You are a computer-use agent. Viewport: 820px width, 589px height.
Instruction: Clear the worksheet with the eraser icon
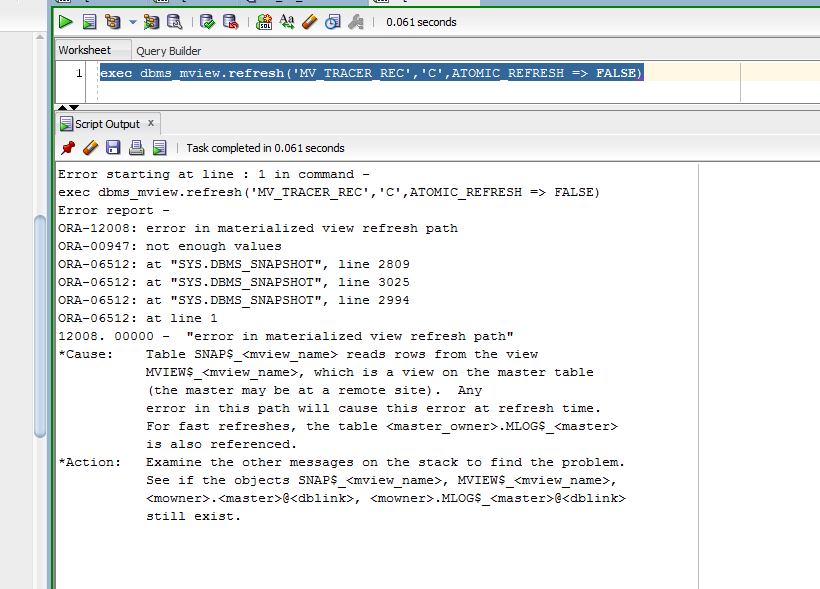pyautogui.click(x=310, y=21)
